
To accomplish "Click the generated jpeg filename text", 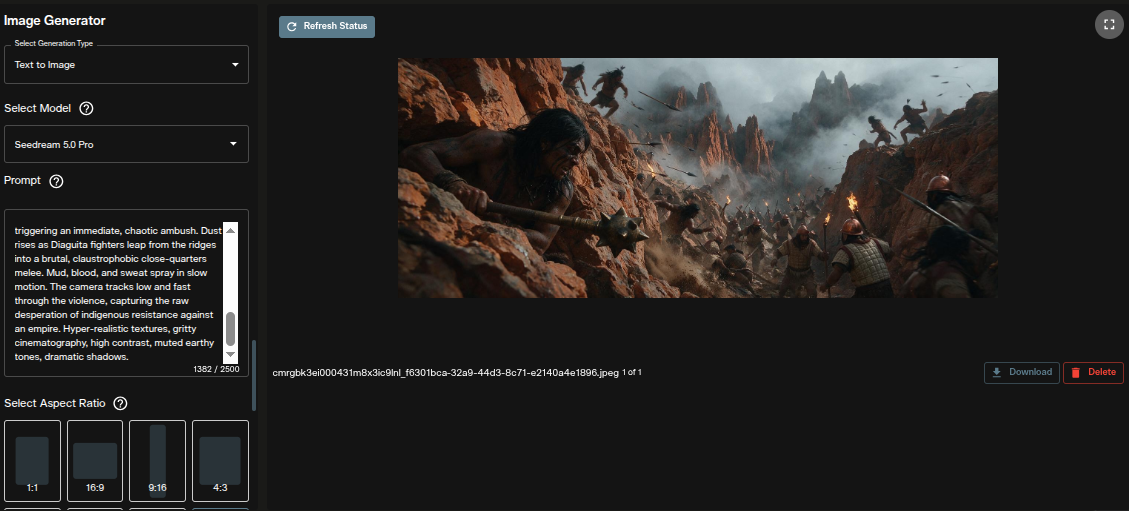I will pyautogui.click(x=446, y=373).
